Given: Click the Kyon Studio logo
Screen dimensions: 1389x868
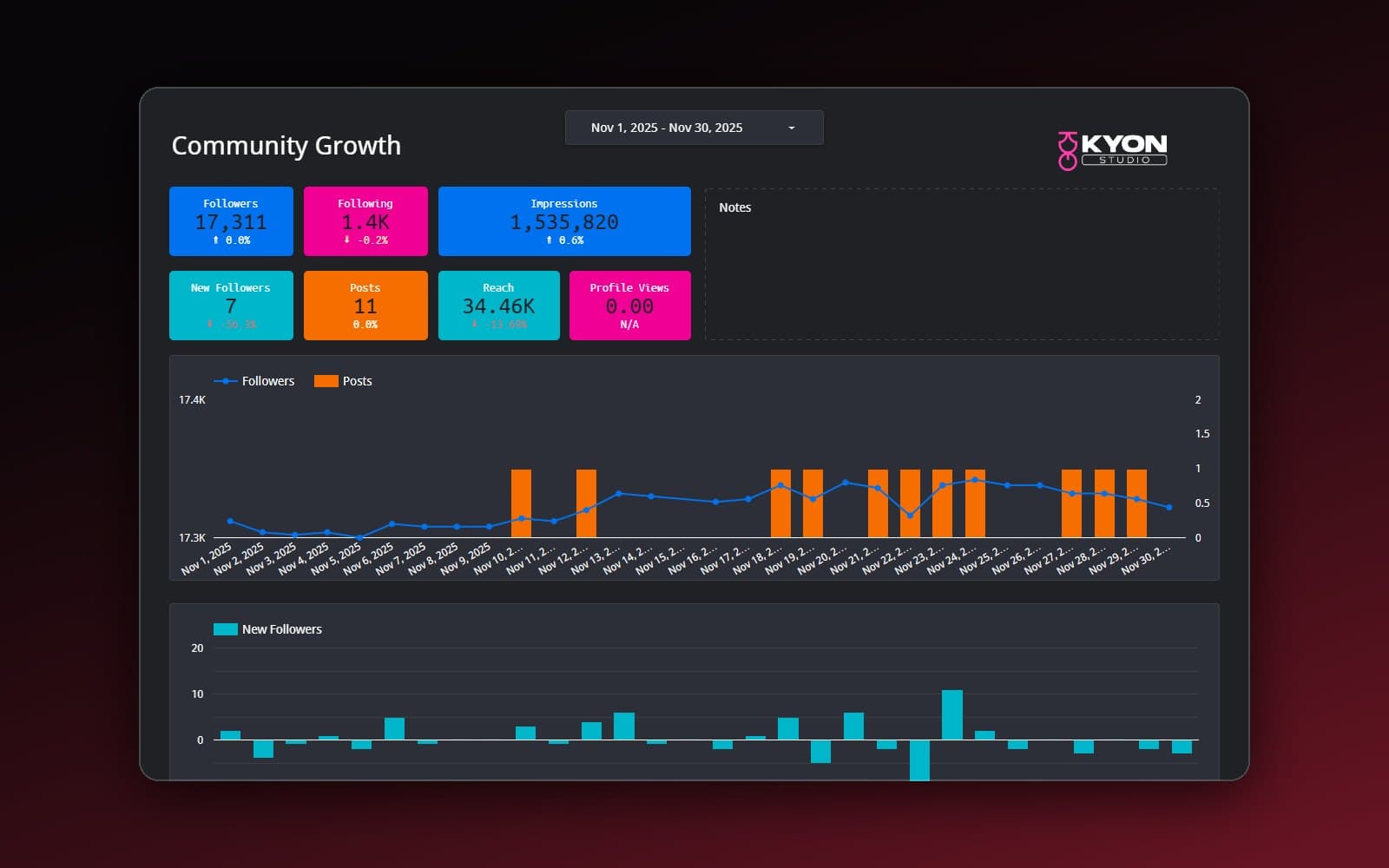Looking at the screenshot, I should click(1112, 151).
